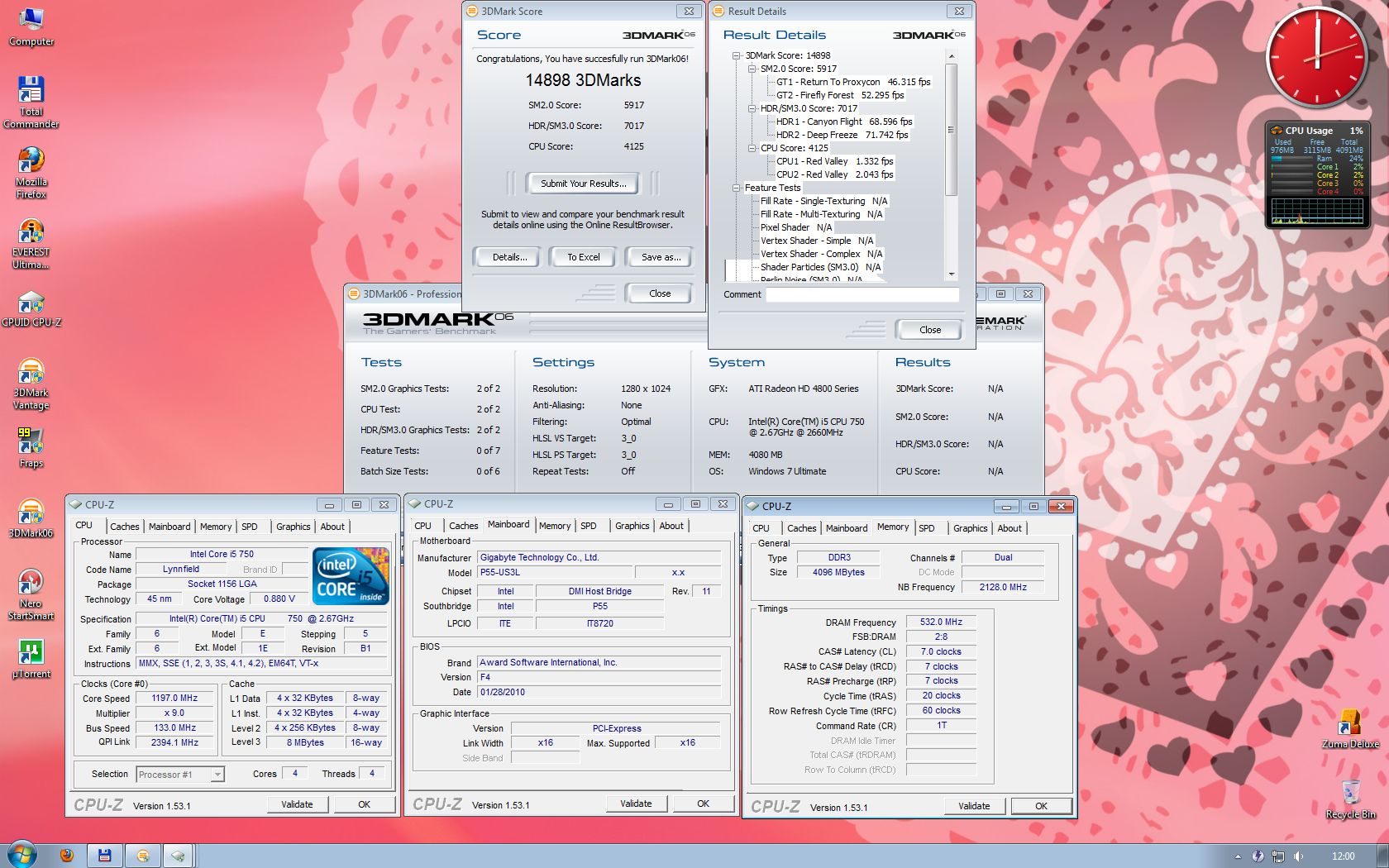Screen dimensions: 1389x868
Task: Click the red analog clock gadget
Action: pos(1316,58)
